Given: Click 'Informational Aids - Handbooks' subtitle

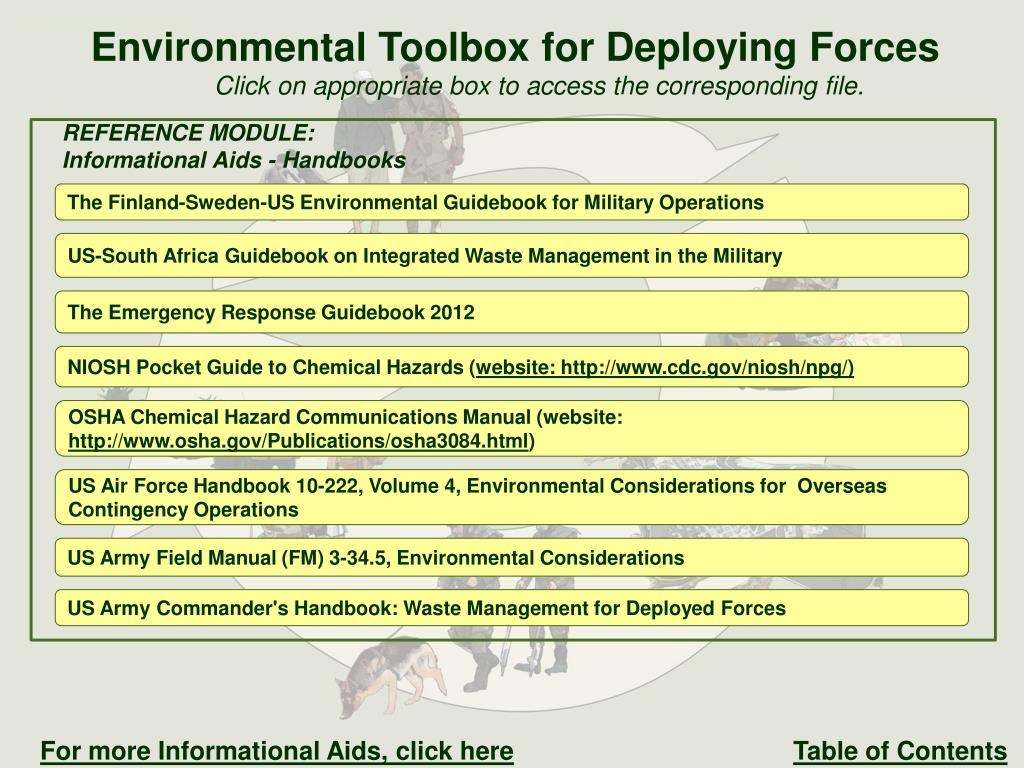Looking at the screenshot, I should point(234,160).
